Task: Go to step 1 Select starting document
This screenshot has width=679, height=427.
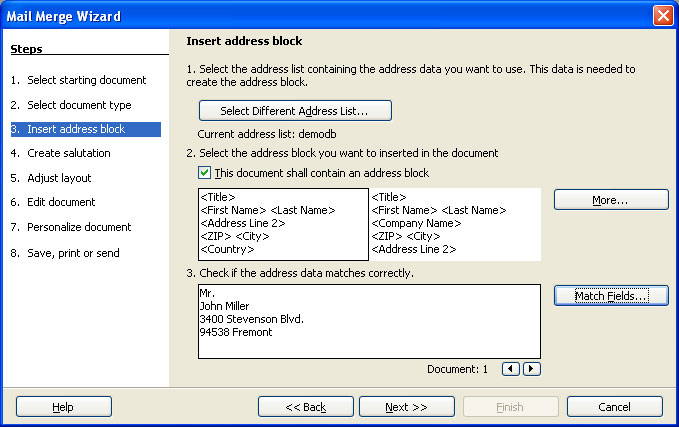Action: point(78,80)
